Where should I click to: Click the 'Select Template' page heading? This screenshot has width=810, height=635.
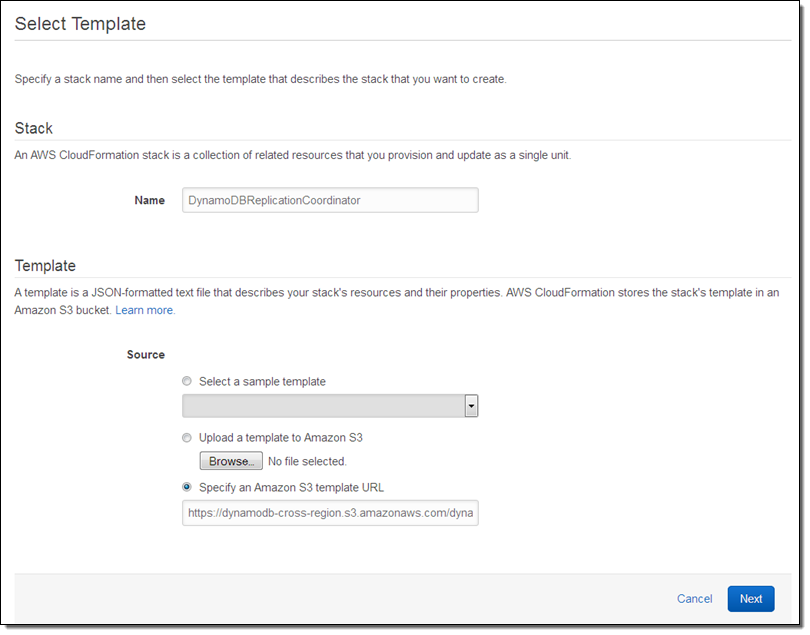80,24
